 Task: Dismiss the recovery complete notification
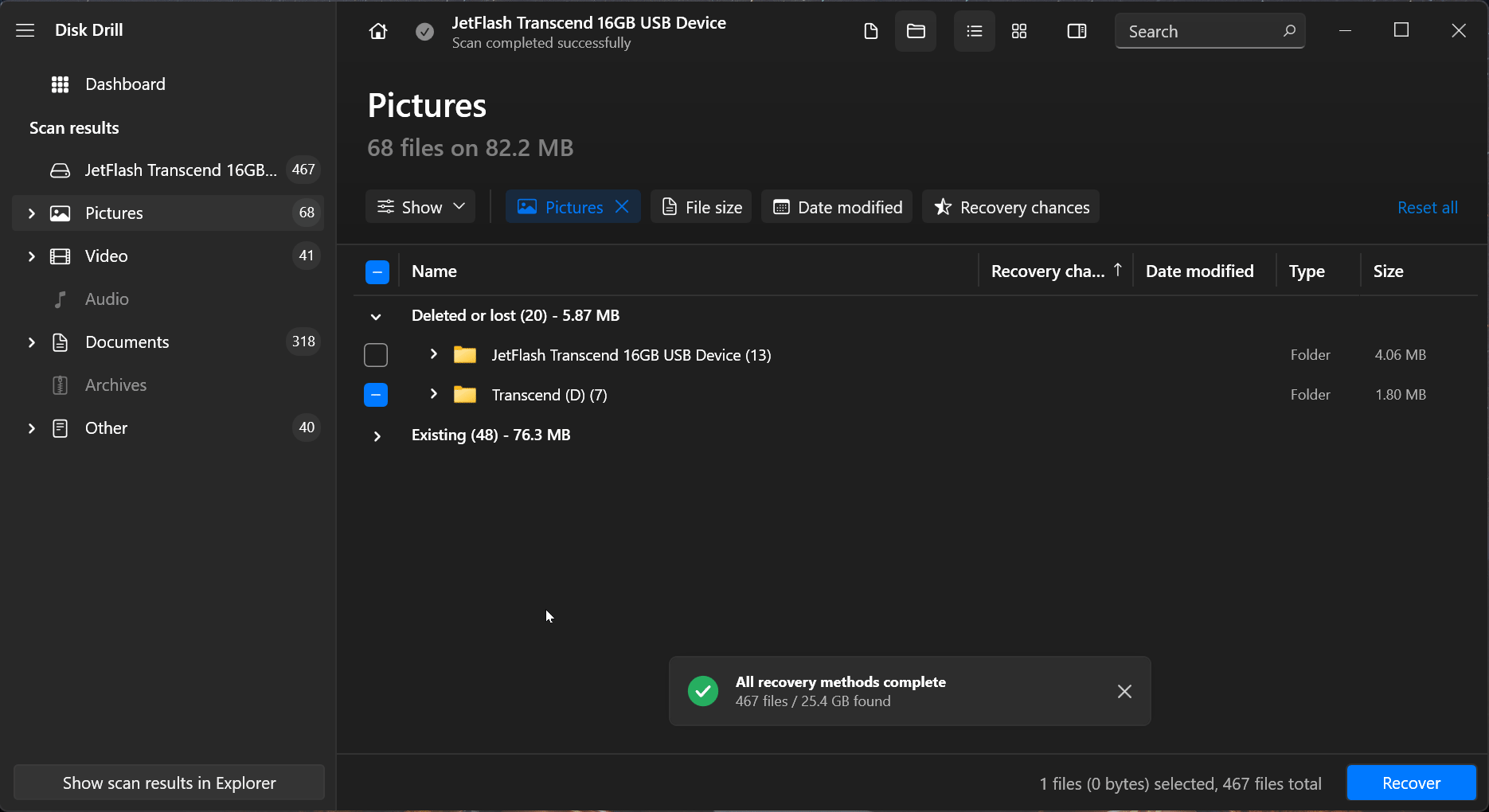tap(1124, 692)
